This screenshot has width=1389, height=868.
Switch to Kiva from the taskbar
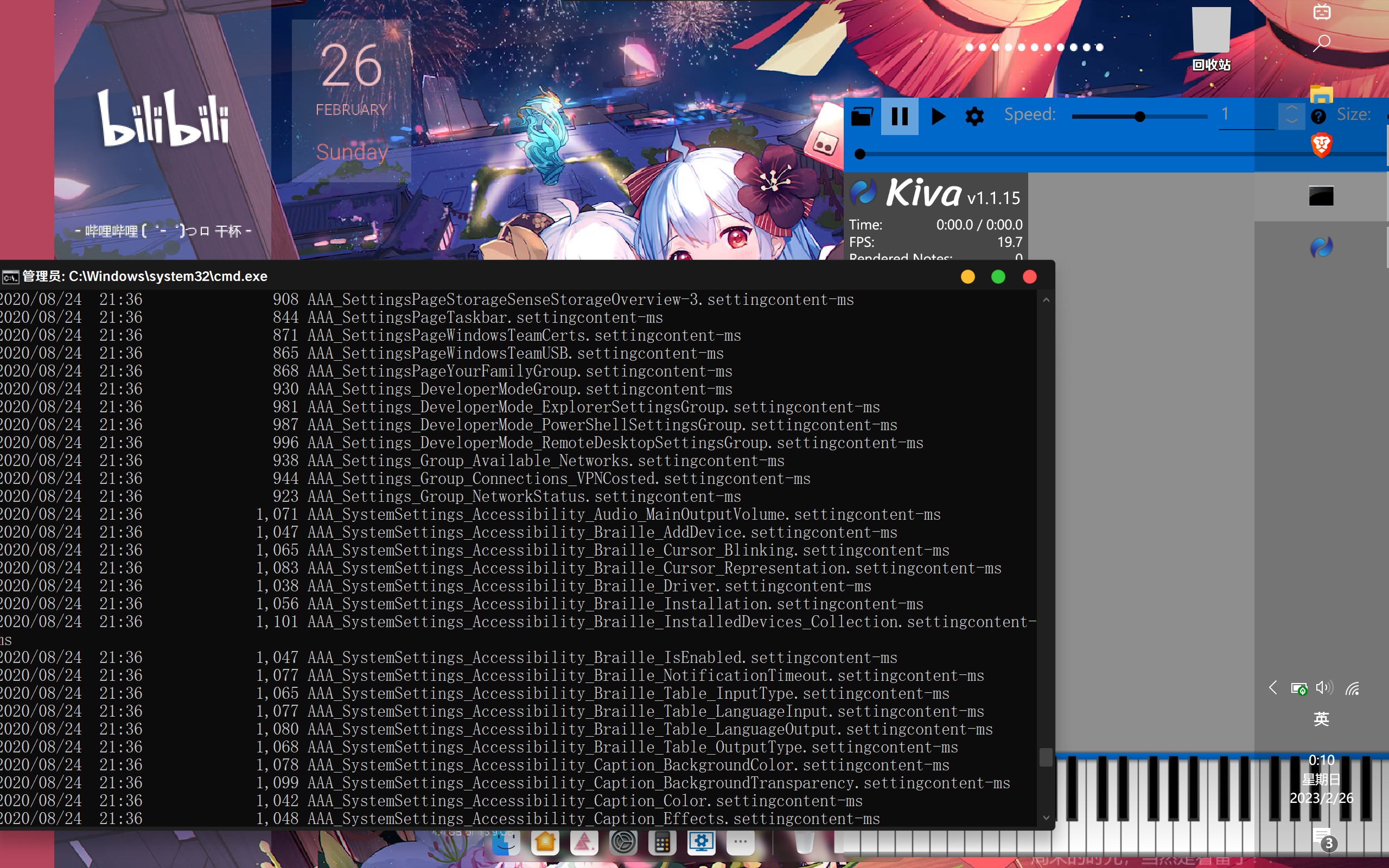(1321, 247)
